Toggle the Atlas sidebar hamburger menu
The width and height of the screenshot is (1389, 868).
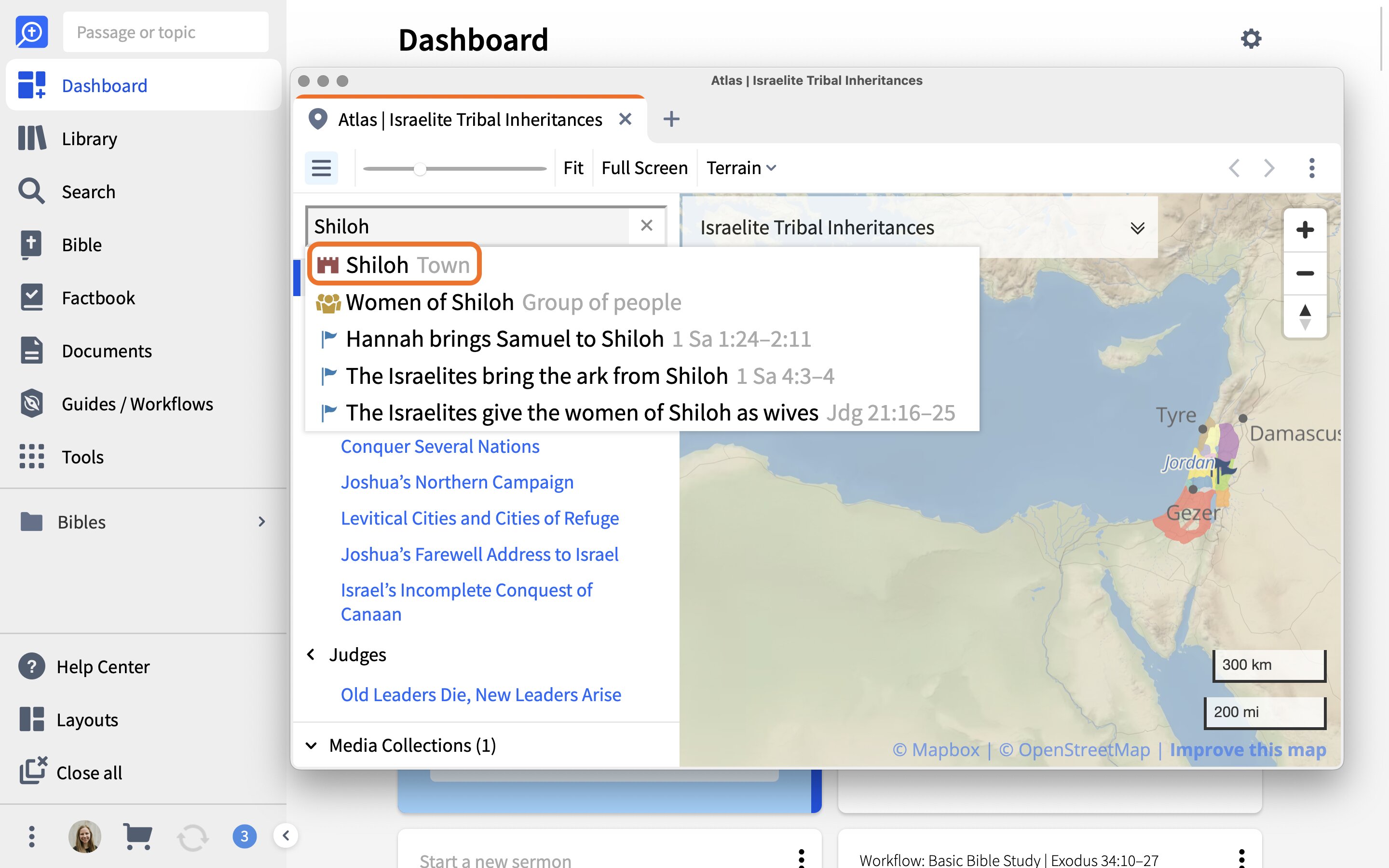[321, 168]
